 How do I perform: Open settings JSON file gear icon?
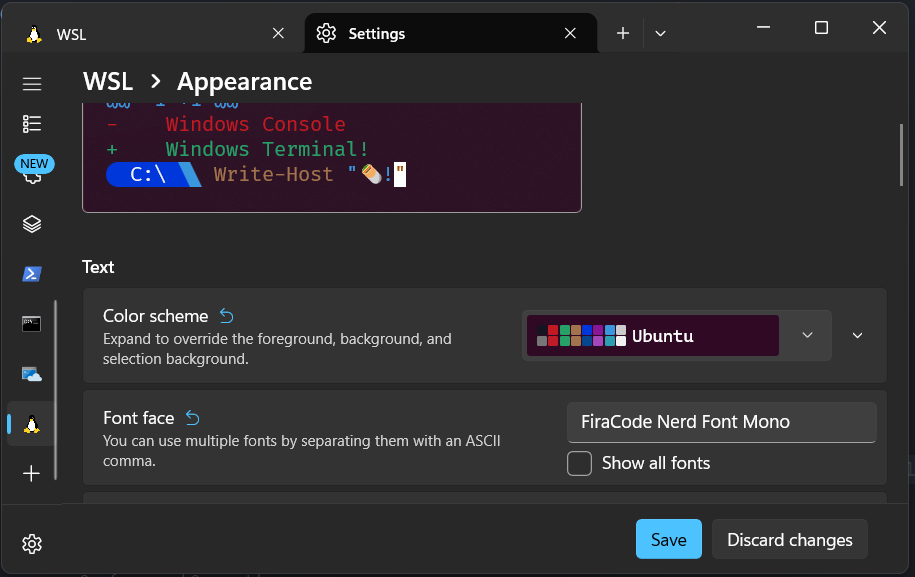[x=32, y=544]
